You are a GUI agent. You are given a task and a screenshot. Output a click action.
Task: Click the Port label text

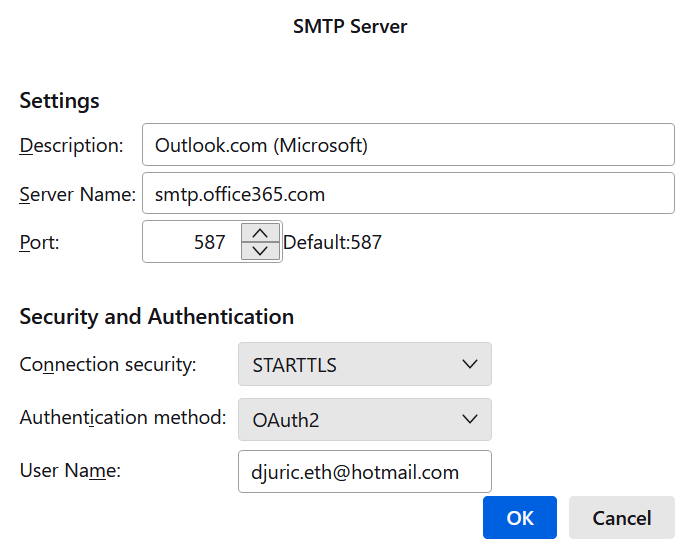40,242
